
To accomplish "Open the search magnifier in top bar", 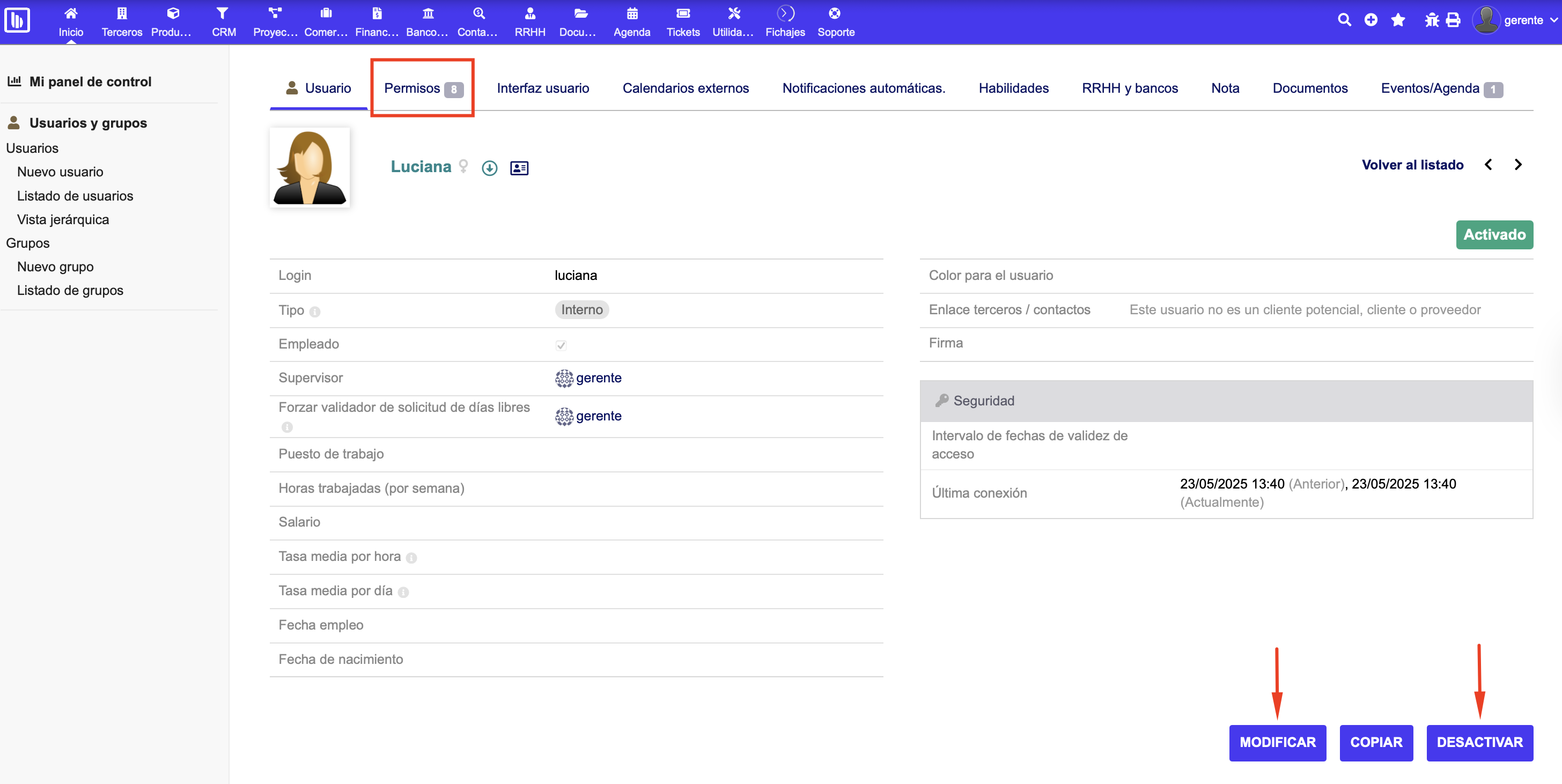I will tap(1344, 20).
